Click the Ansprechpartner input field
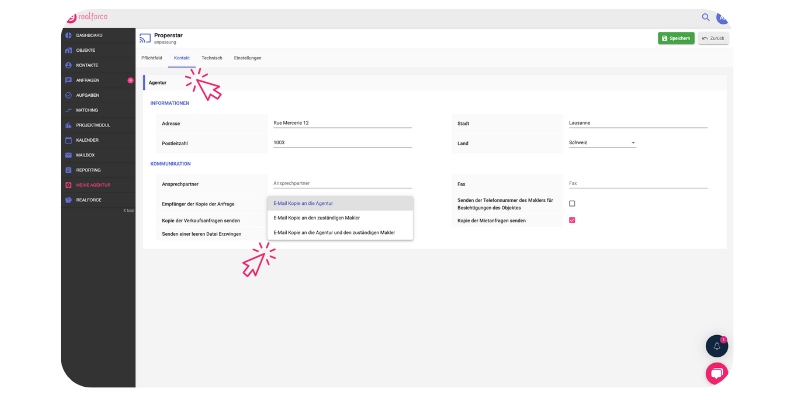Image resolution: width=800 pixels, height=400 pixels. coord(342,183)
